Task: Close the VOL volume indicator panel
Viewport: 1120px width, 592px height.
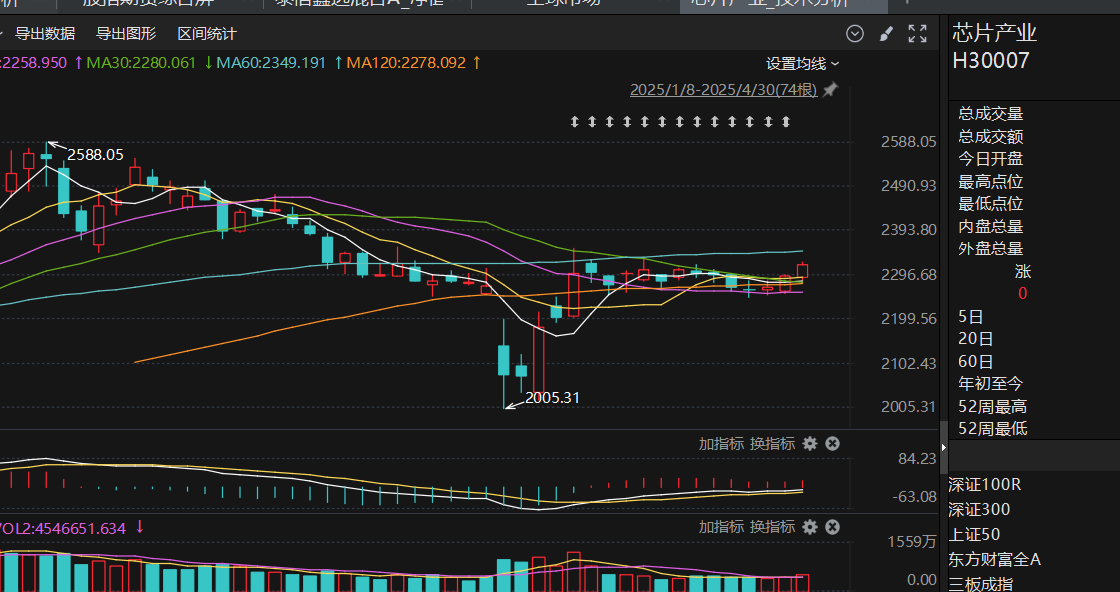Action: (832, 527)
